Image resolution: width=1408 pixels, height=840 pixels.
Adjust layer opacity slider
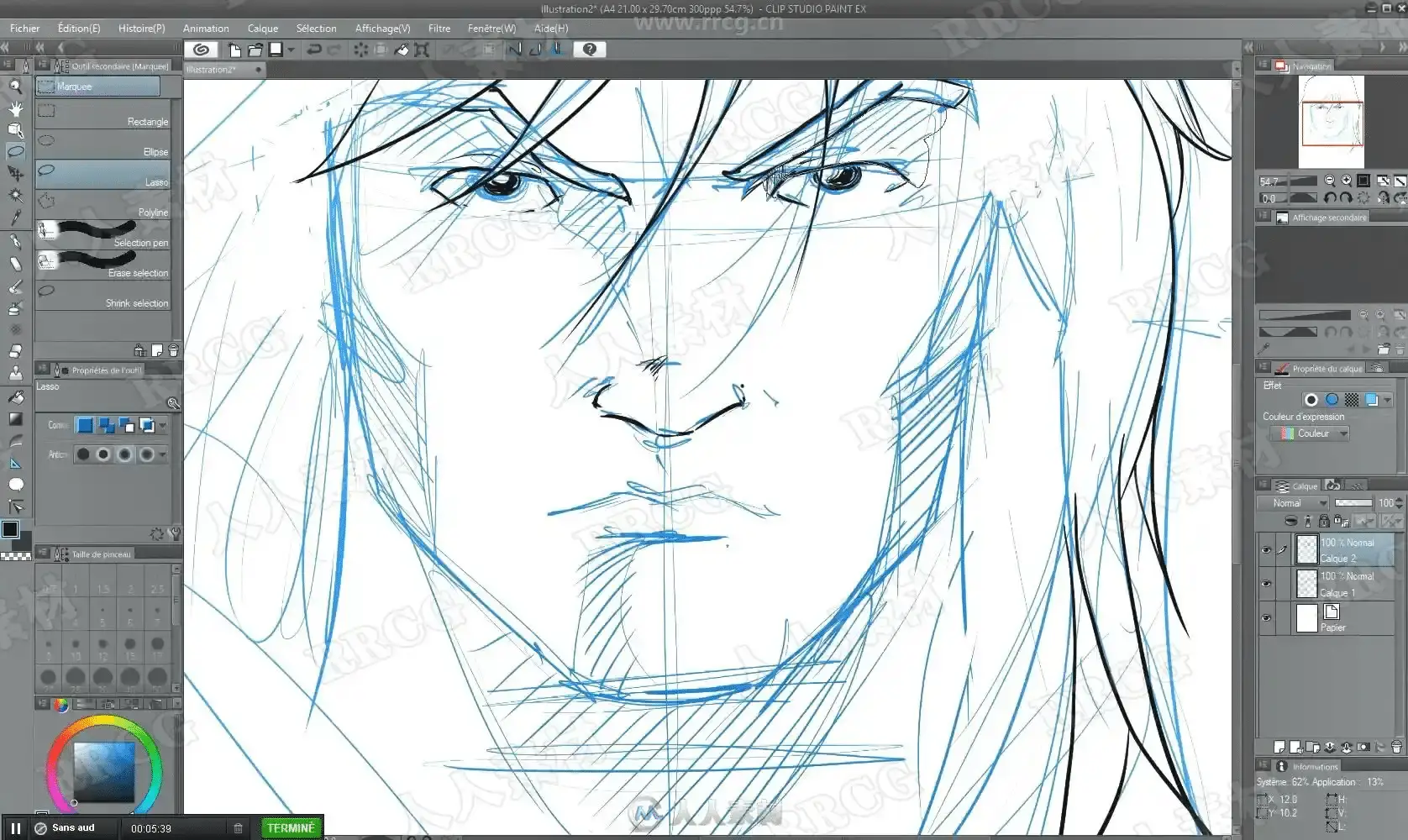click(x=1353, y=503)
